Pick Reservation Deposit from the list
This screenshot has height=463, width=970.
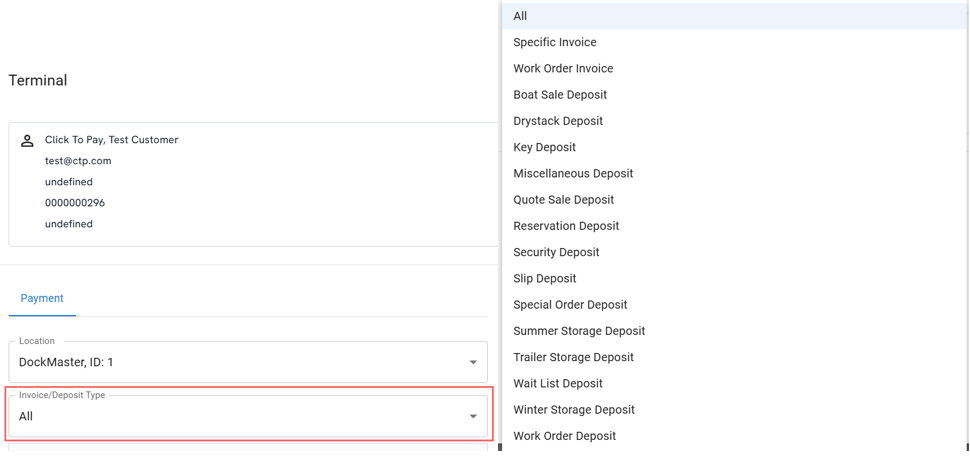[736, 226]
